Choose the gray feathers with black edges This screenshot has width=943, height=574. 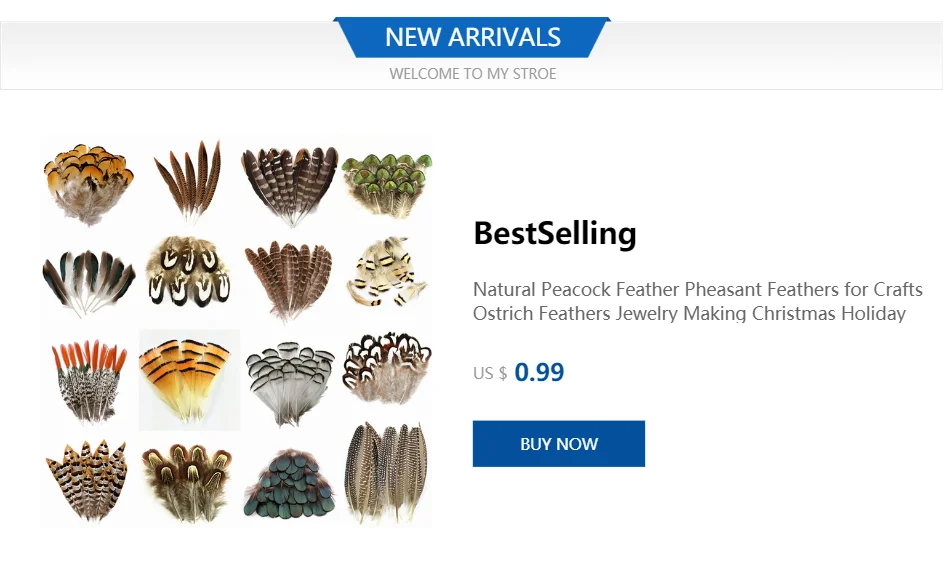point(289,381)
